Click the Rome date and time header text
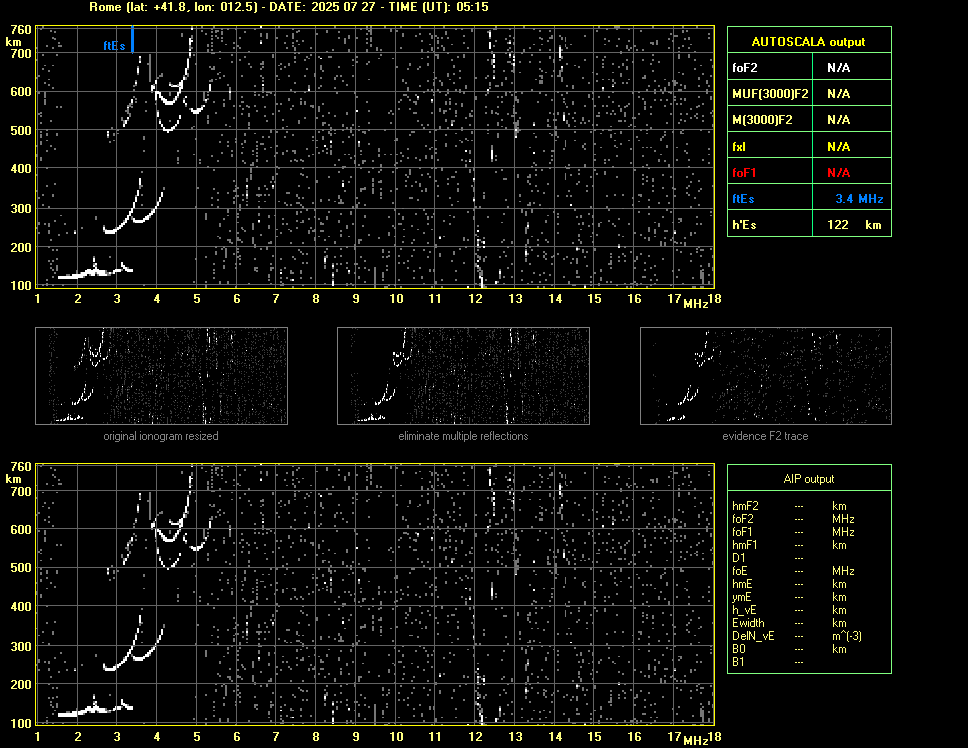 (289, 7)
